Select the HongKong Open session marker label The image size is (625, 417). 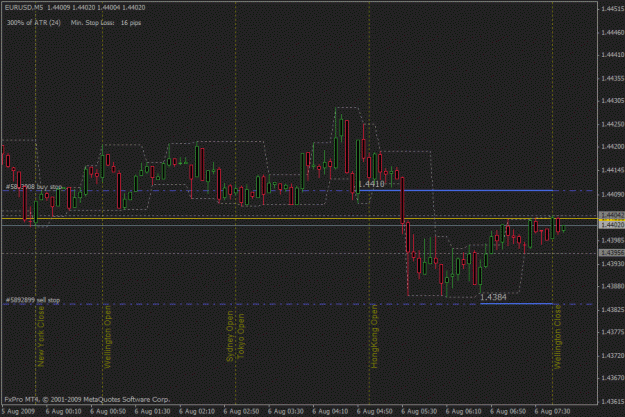(374, 336)
